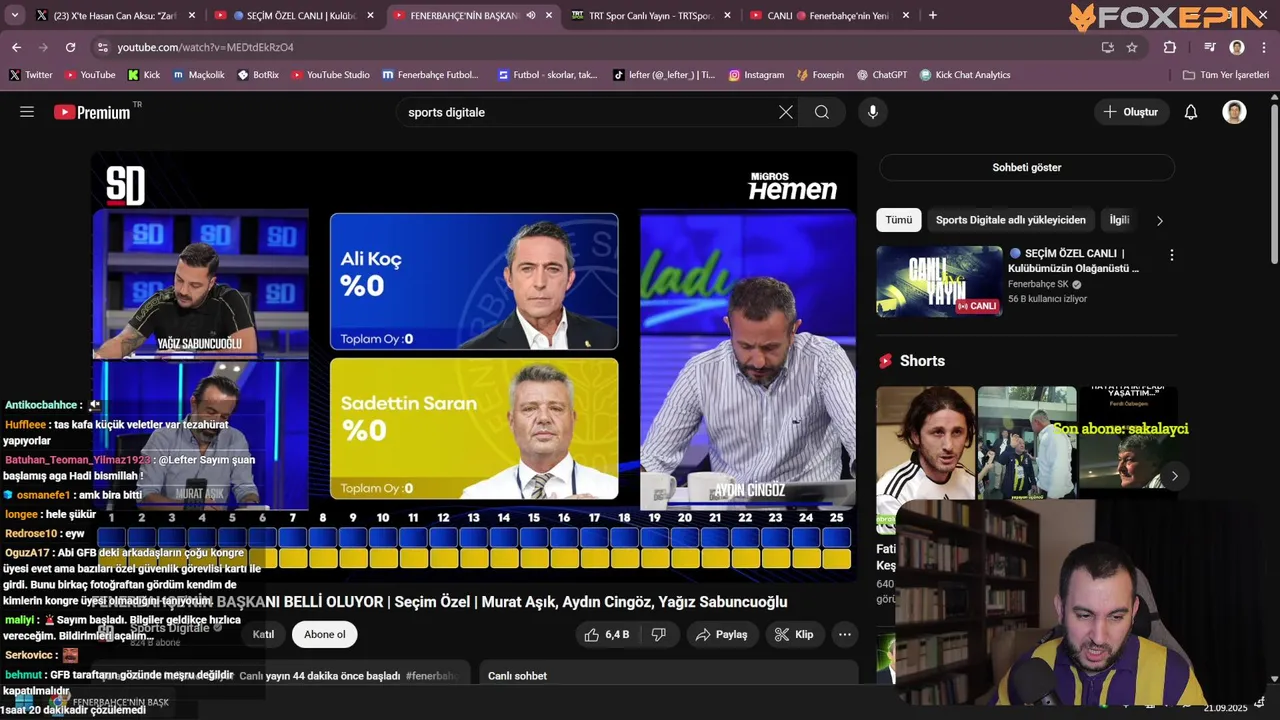
Task: Open the notifications bell
Action: (1191, 112)
